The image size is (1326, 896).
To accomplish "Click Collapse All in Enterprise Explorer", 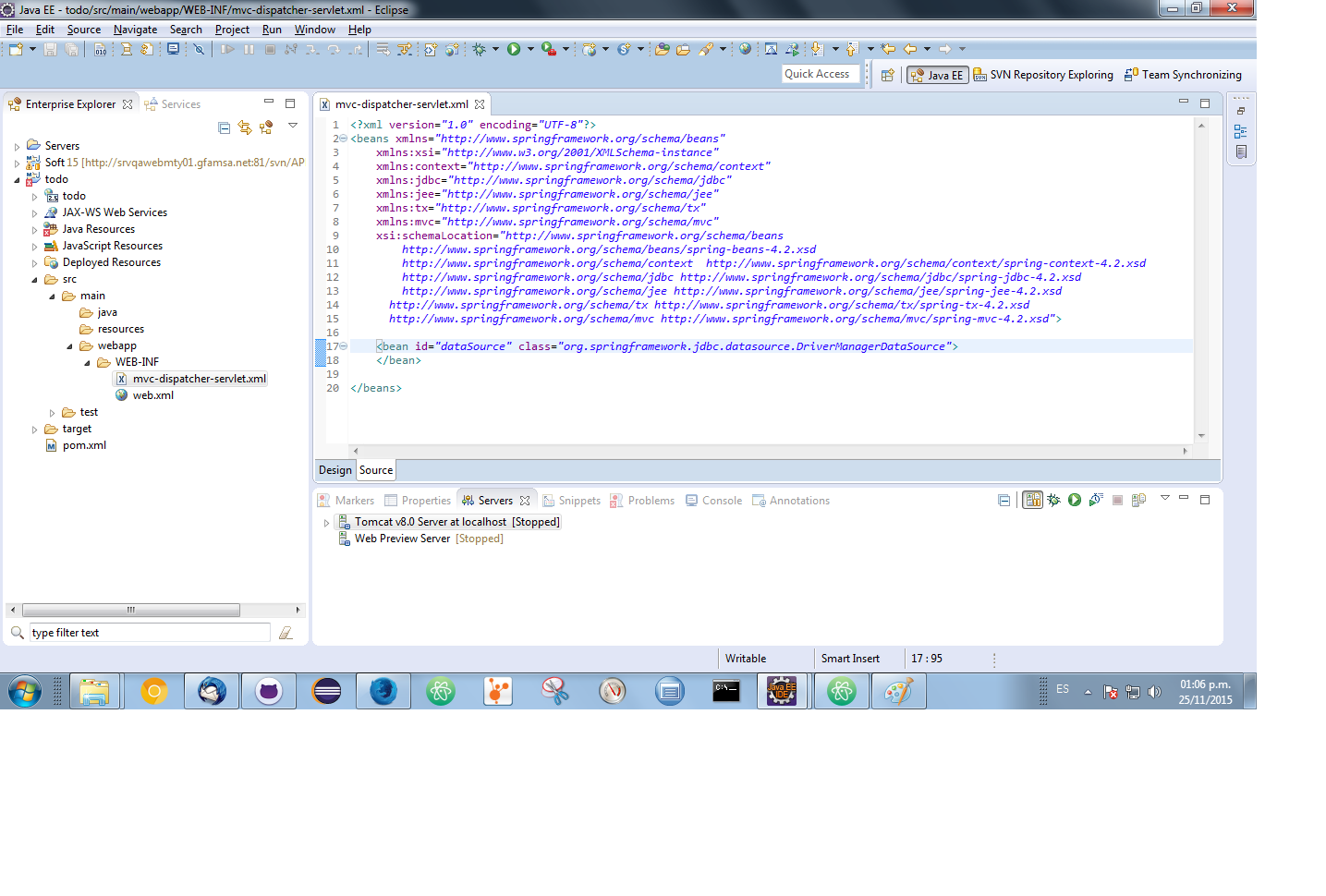I will pyautogui.click(x=224, y=127).
